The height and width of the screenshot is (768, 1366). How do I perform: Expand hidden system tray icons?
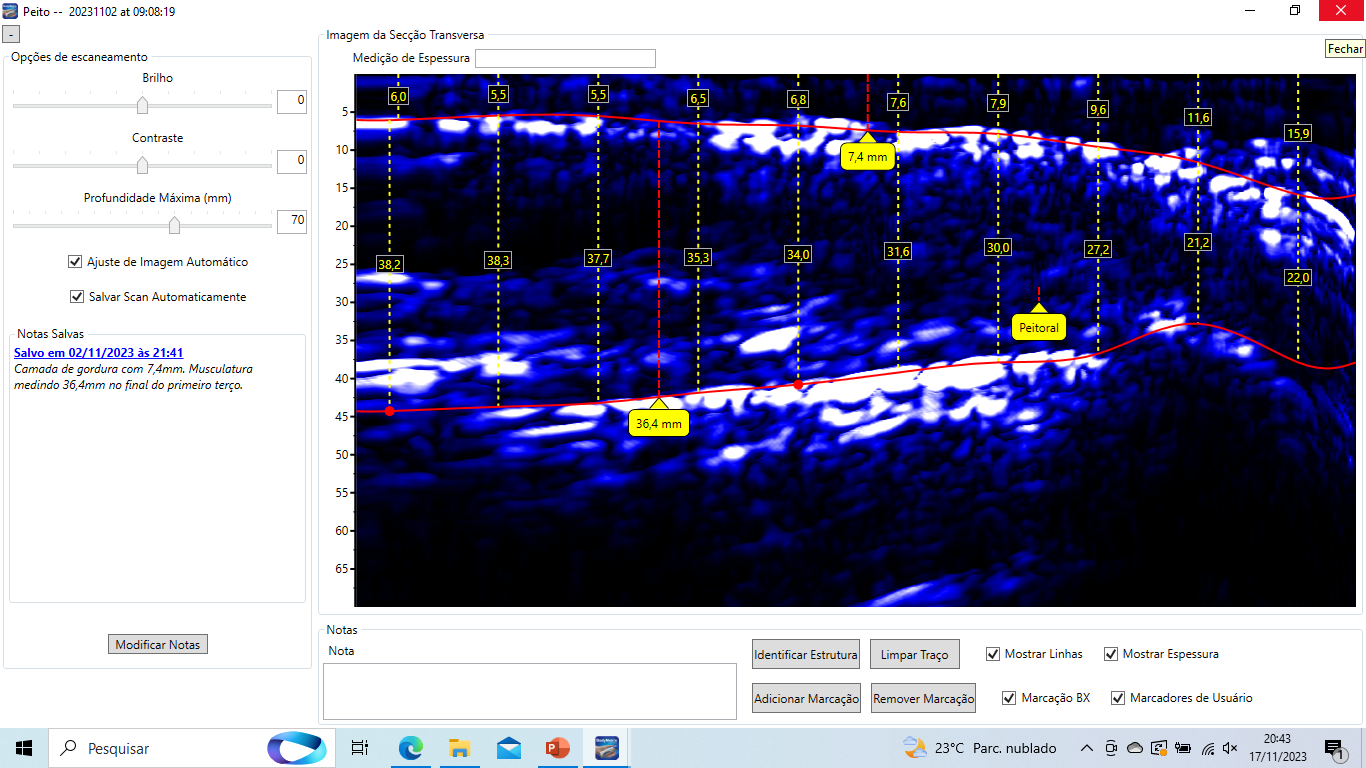coord(1087,748)
